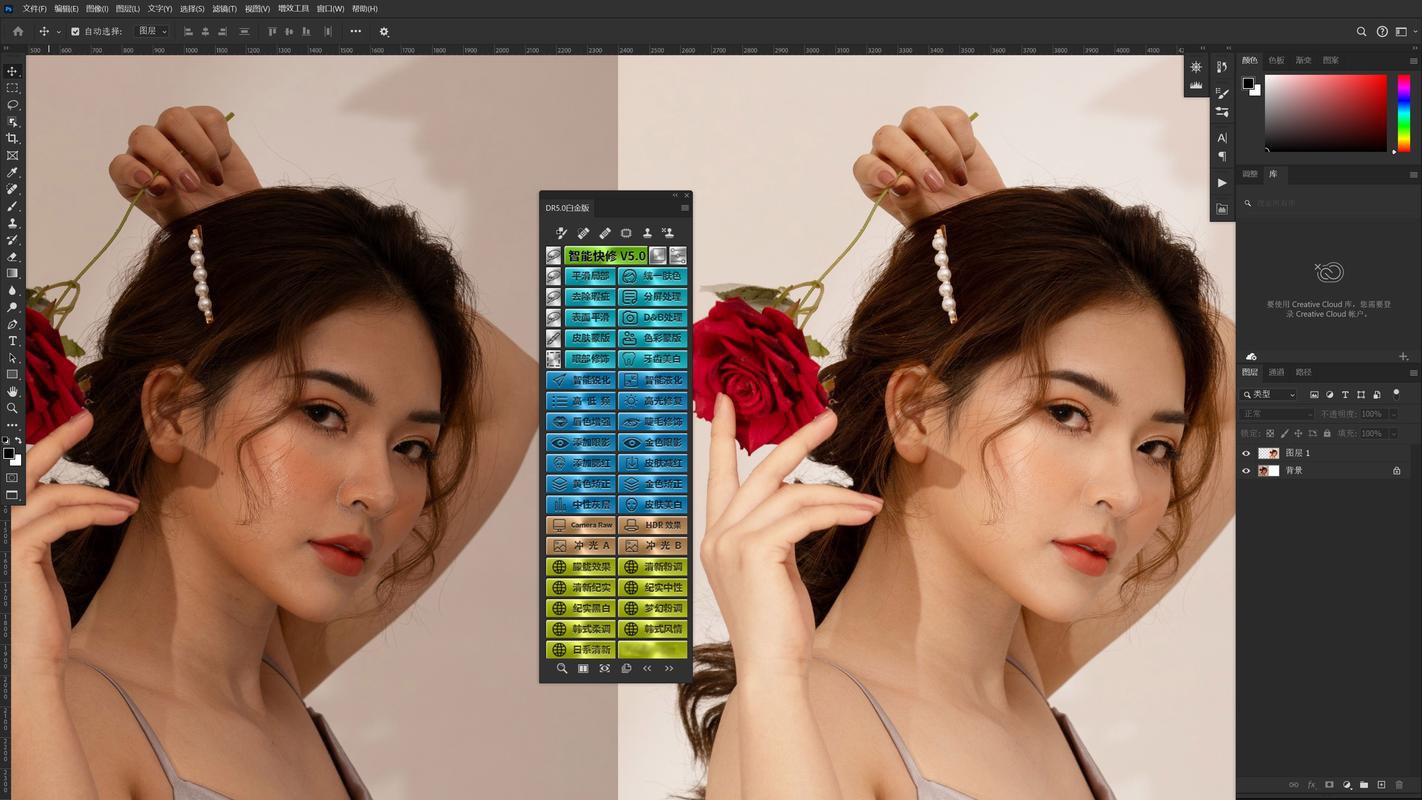
Task: Select the Lasso tool
Action: click(13, 105)
